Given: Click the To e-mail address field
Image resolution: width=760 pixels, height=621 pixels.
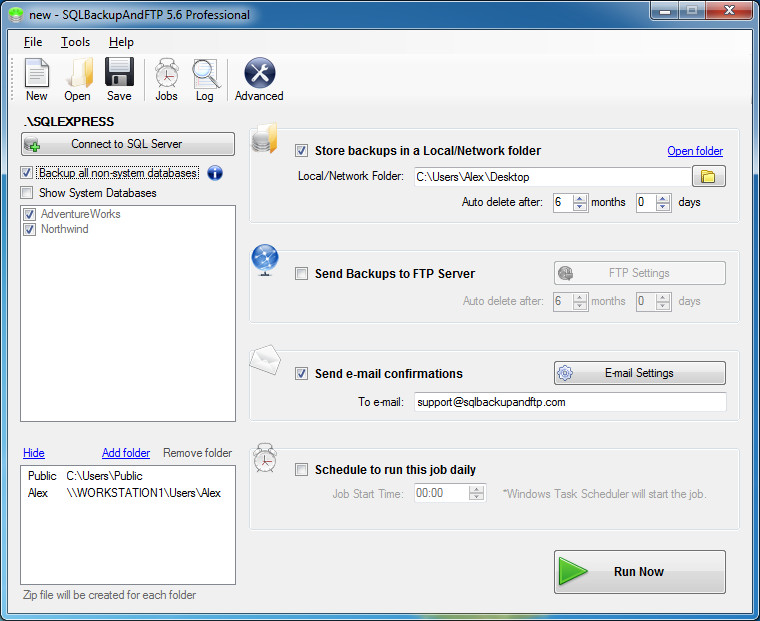Looking at the screenshot, I should pos(570,402).
